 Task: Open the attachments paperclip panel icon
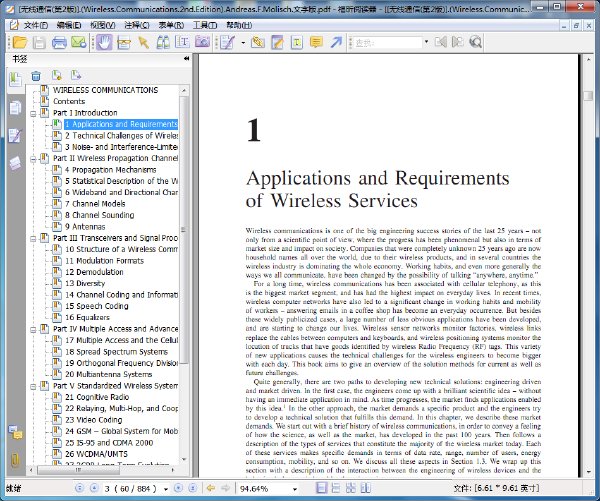[15, 460]
